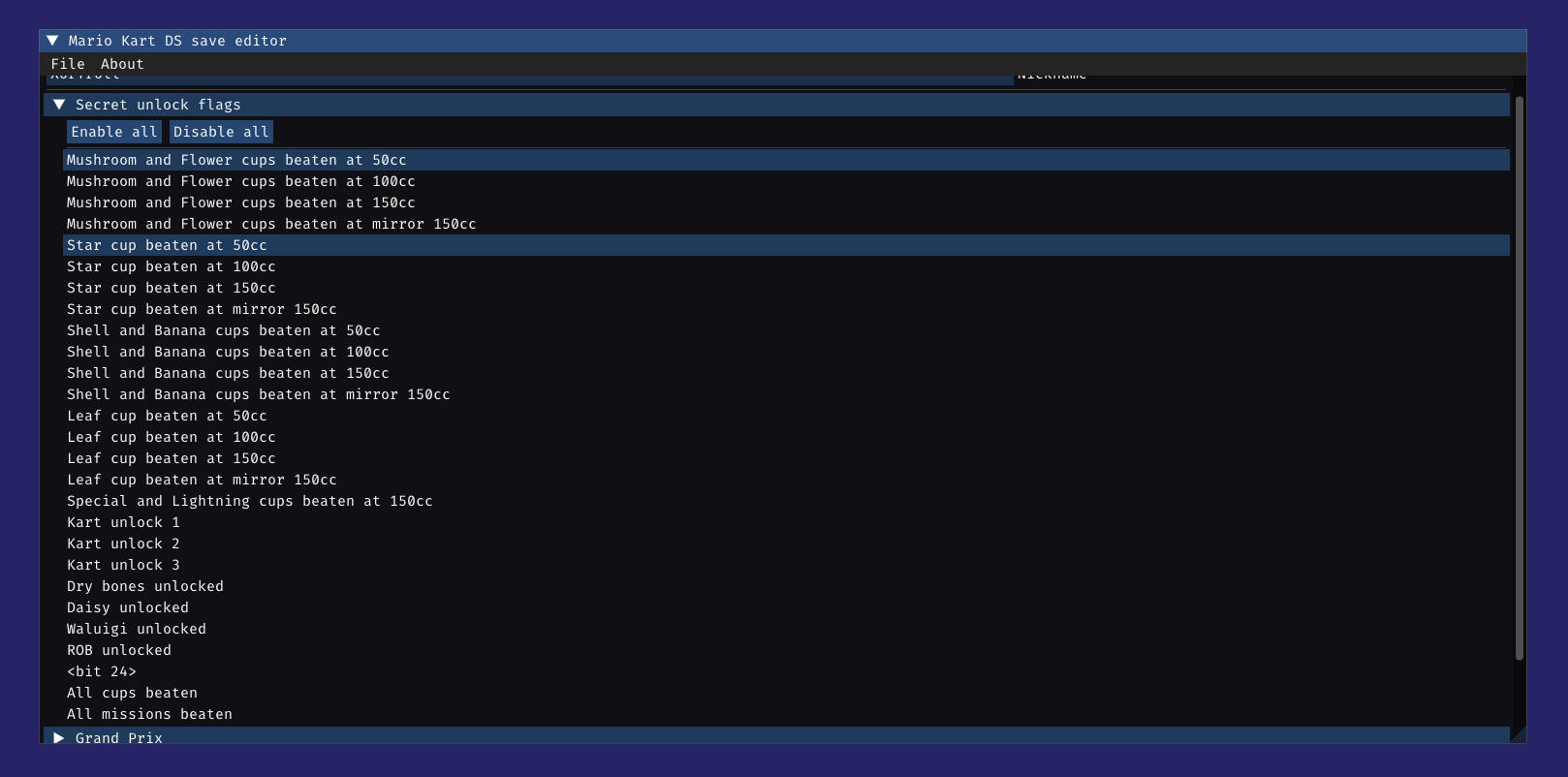
Task: Enable Waluigi unlocked flag
Action: point(786,629)
